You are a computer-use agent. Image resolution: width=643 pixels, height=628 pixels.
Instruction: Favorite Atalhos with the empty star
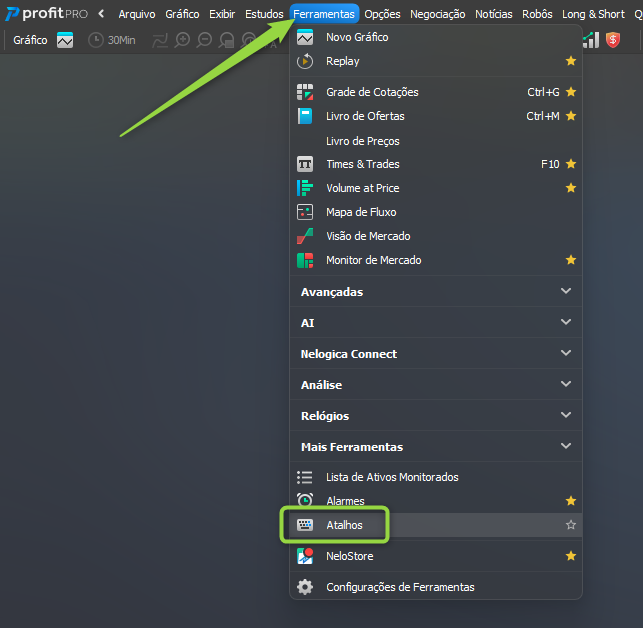point(570,525)
